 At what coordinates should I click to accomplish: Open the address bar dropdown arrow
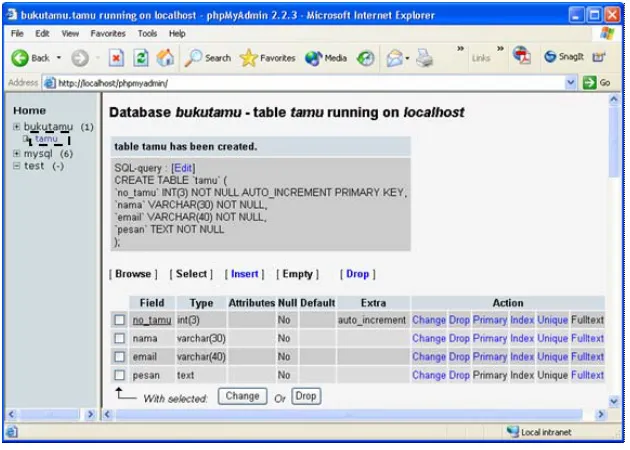coord(571,83)
